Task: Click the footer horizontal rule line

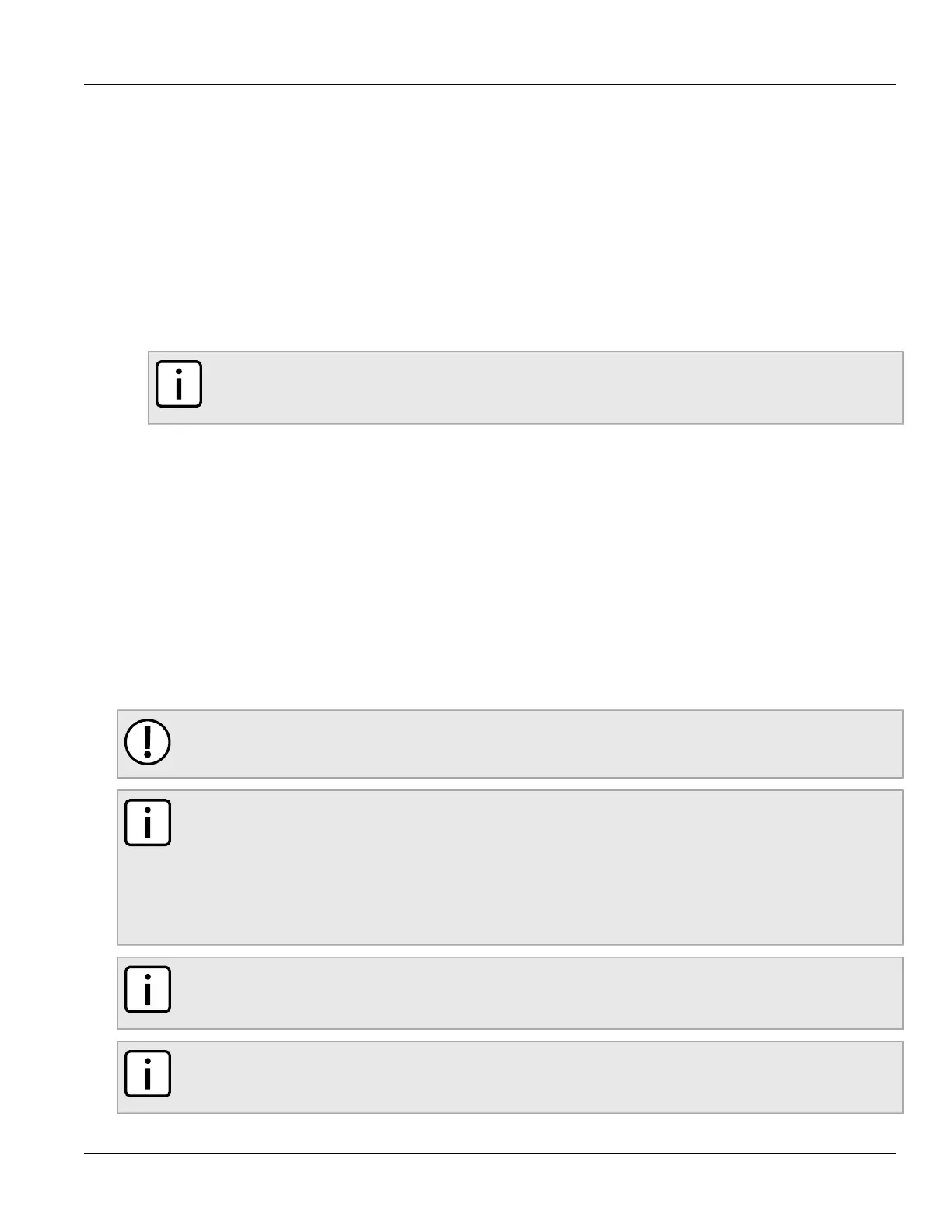Action: coord(490,1153)
